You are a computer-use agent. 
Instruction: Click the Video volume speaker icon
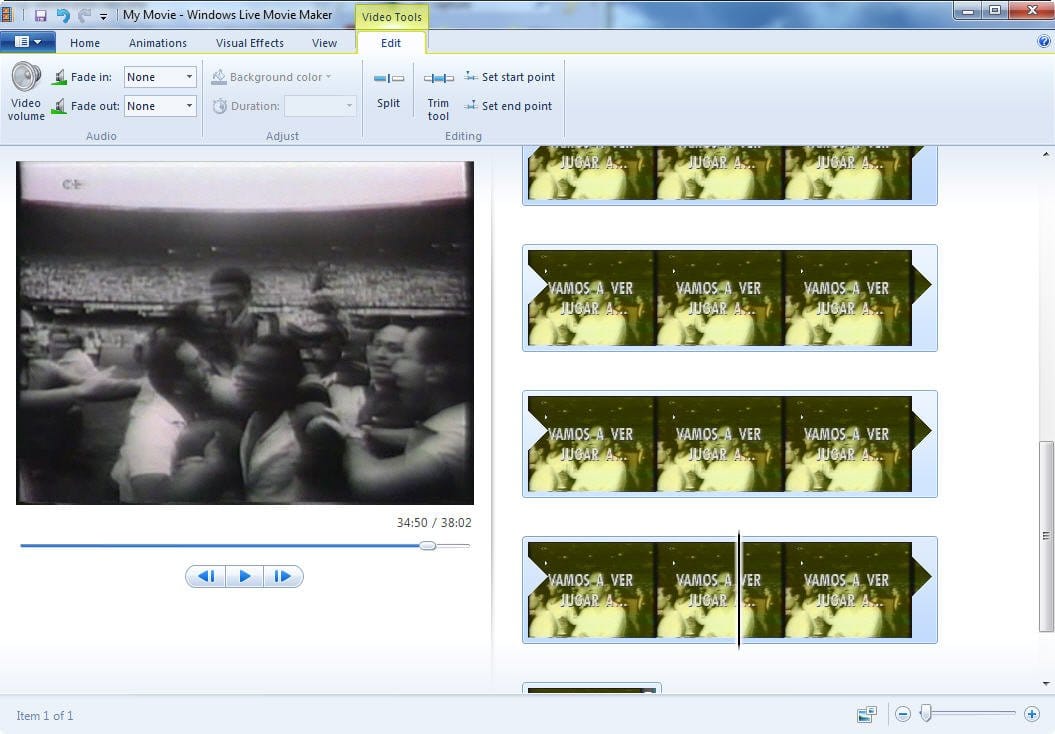26,78
